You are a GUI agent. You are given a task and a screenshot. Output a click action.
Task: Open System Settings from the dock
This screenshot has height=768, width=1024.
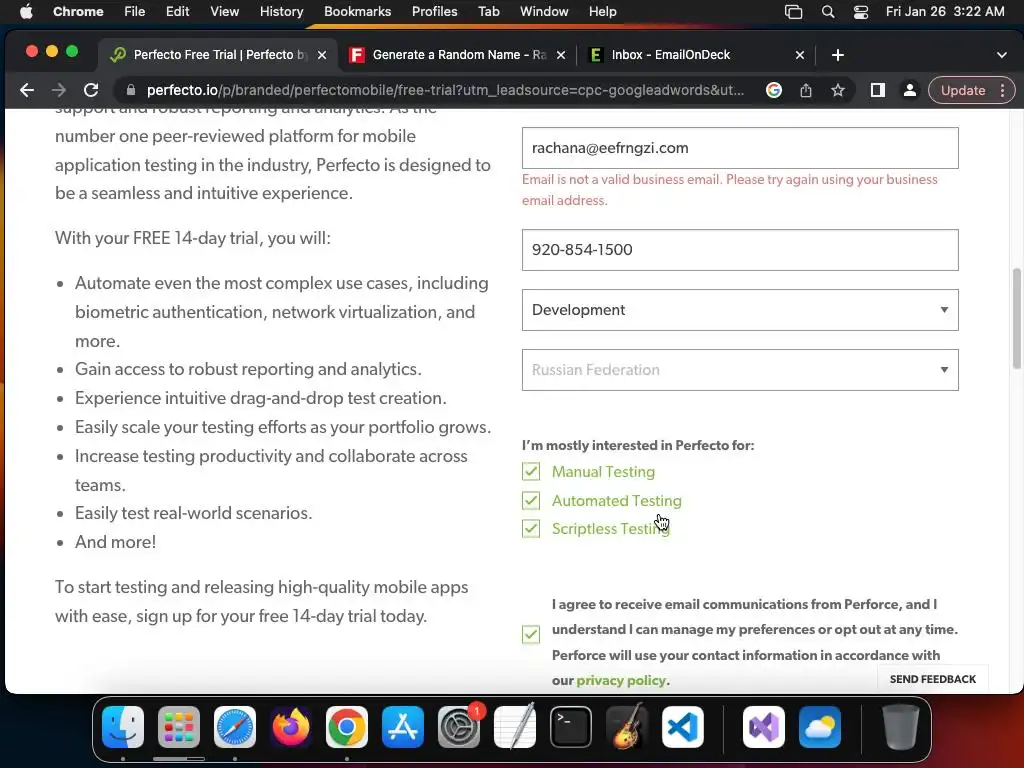click(x=459, y=727)
